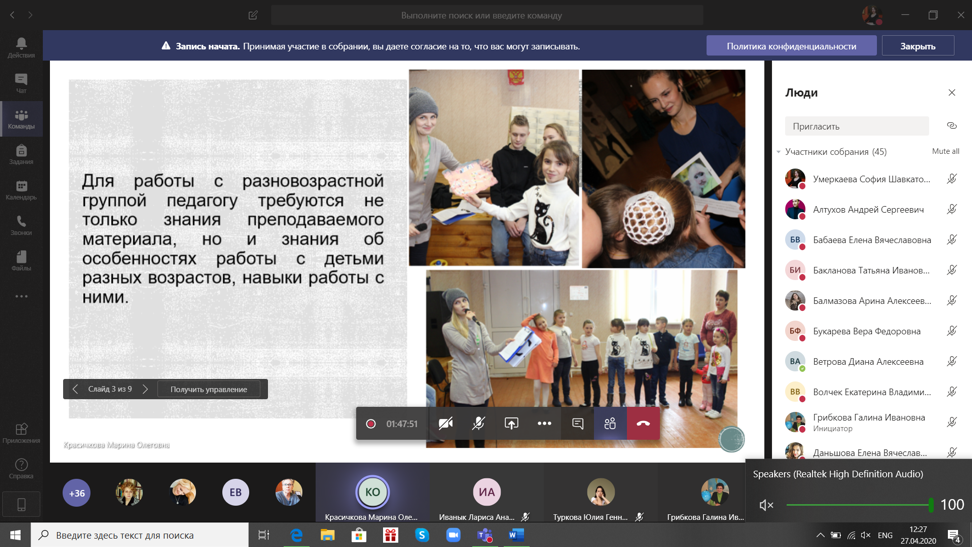Open more actions menu in call toolbar
The height and width of the screenshot is (547, 972).
(x=544, y=424)
